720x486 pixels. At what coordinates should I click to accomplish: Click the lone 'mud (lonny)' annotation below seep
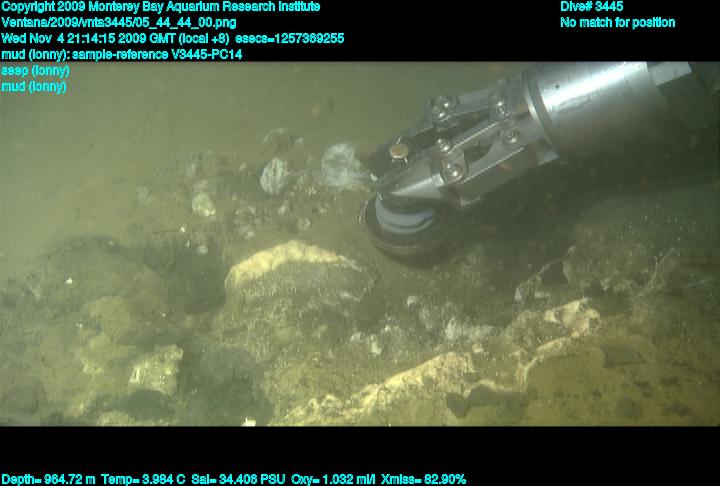click(x=34, y=87)
